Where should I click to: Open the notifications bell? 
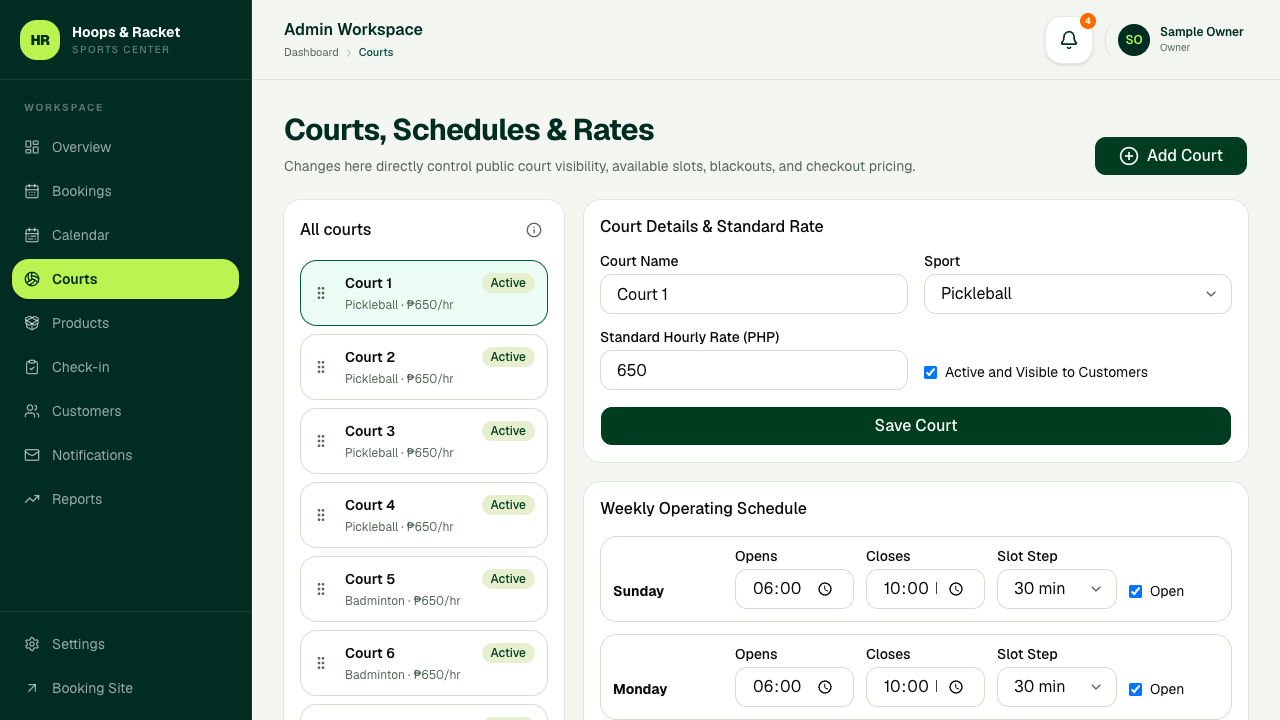click(1069, 40)
